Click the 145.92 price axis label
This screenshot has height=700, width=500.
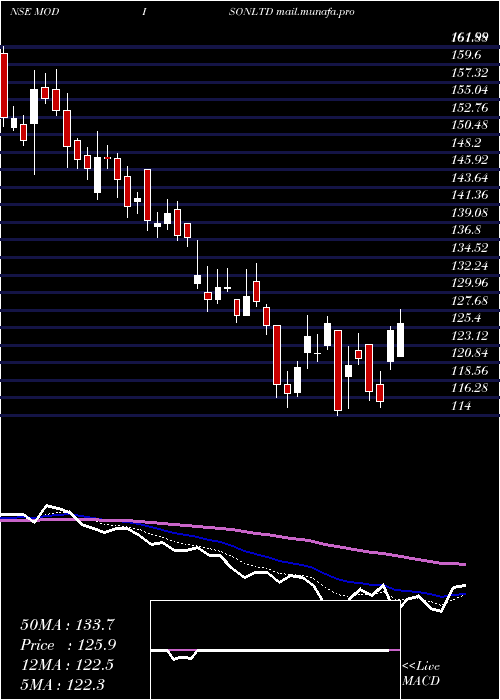tap(471, 160)
